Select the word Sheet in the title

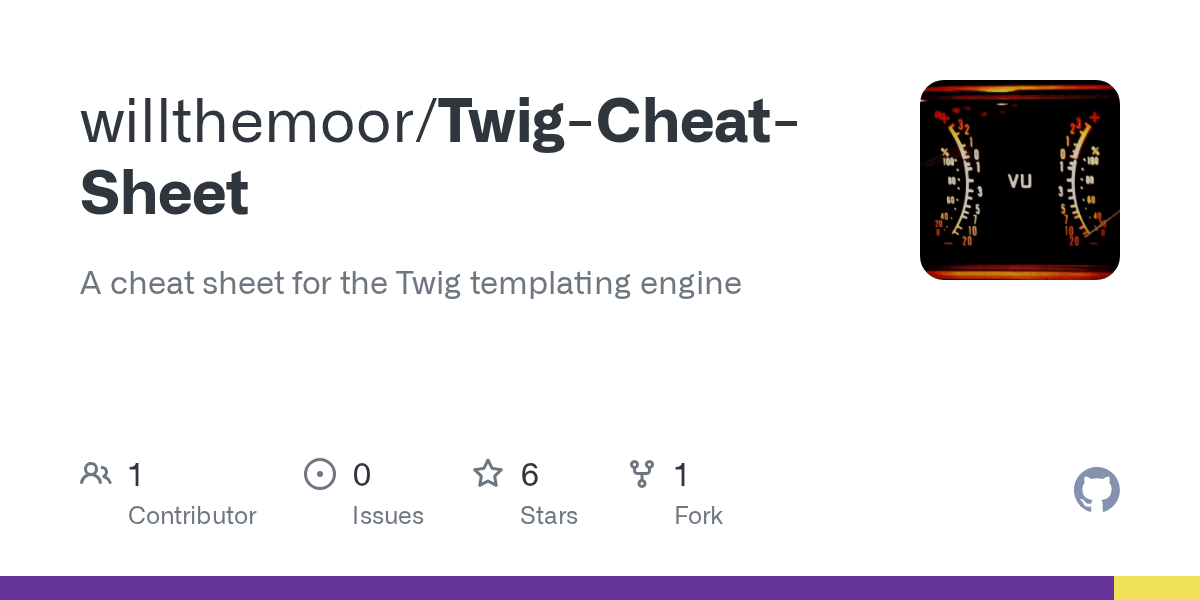coord(165,193)
